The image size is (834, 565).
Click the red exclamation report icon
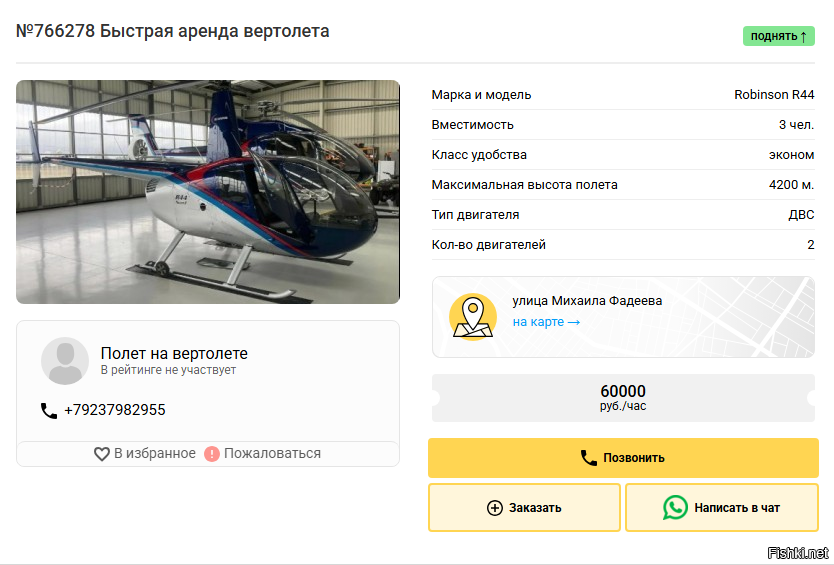pyautogui.click(x=212, y=454)
